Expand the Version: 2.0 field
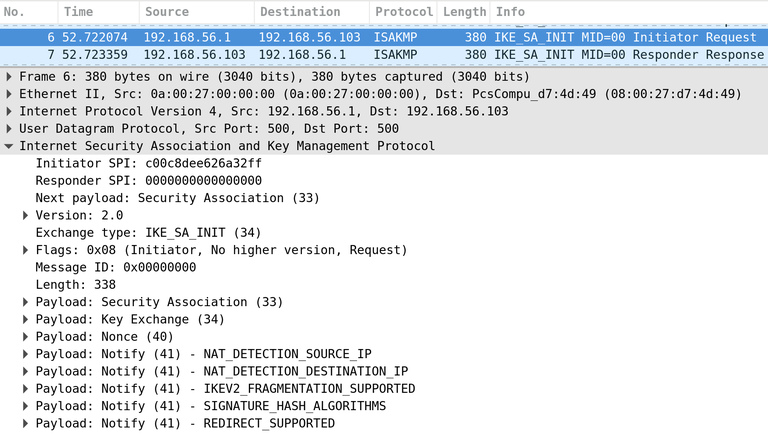The width and height of the screenshot is (768, 438). coord(25,216)
